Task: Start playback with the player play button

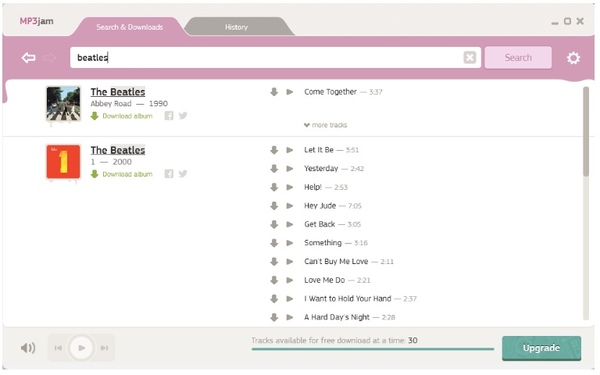Action: click(81, 348)
